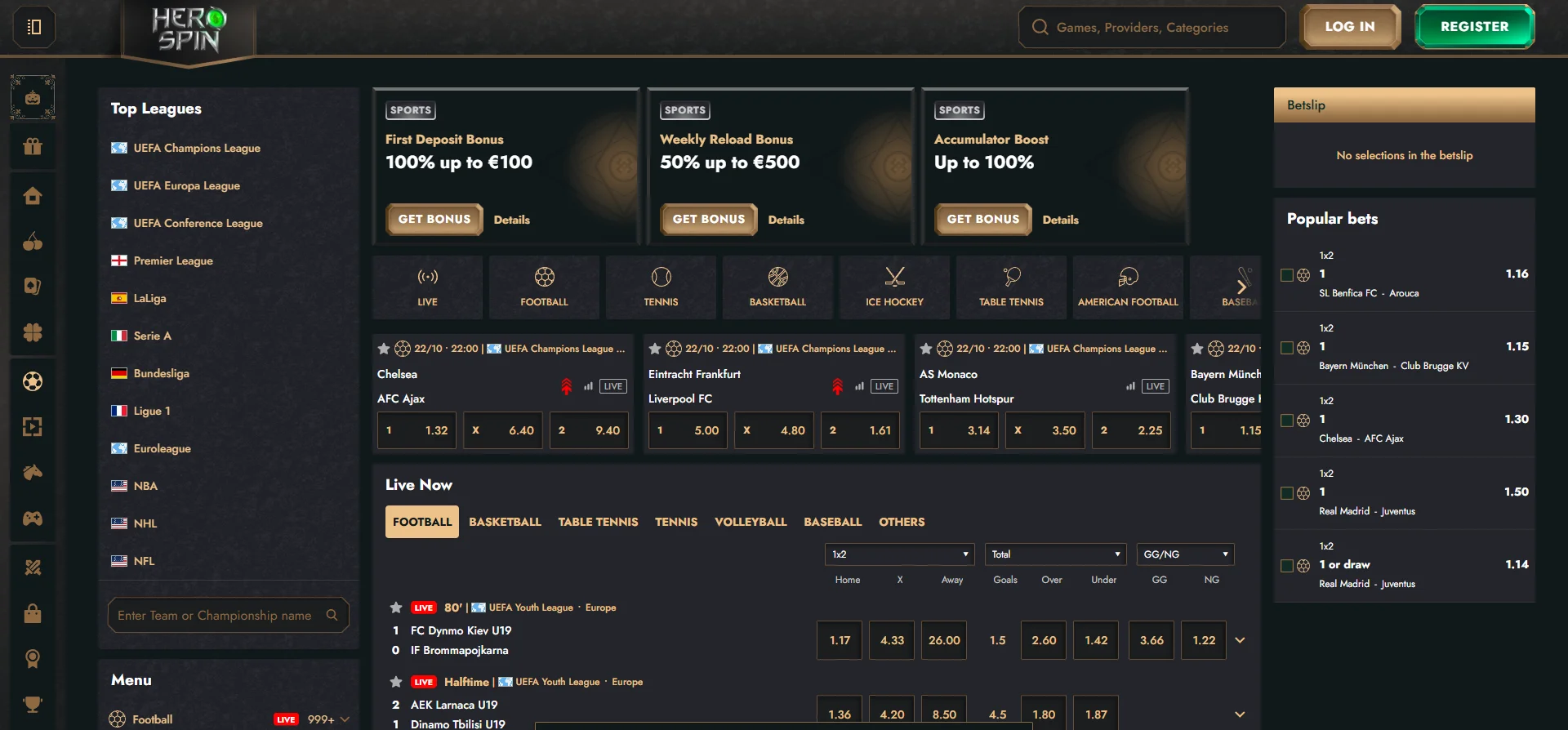Get the Weekly Reload Bonus
This screenshot has height=730, width=1568.
[709, 220]
